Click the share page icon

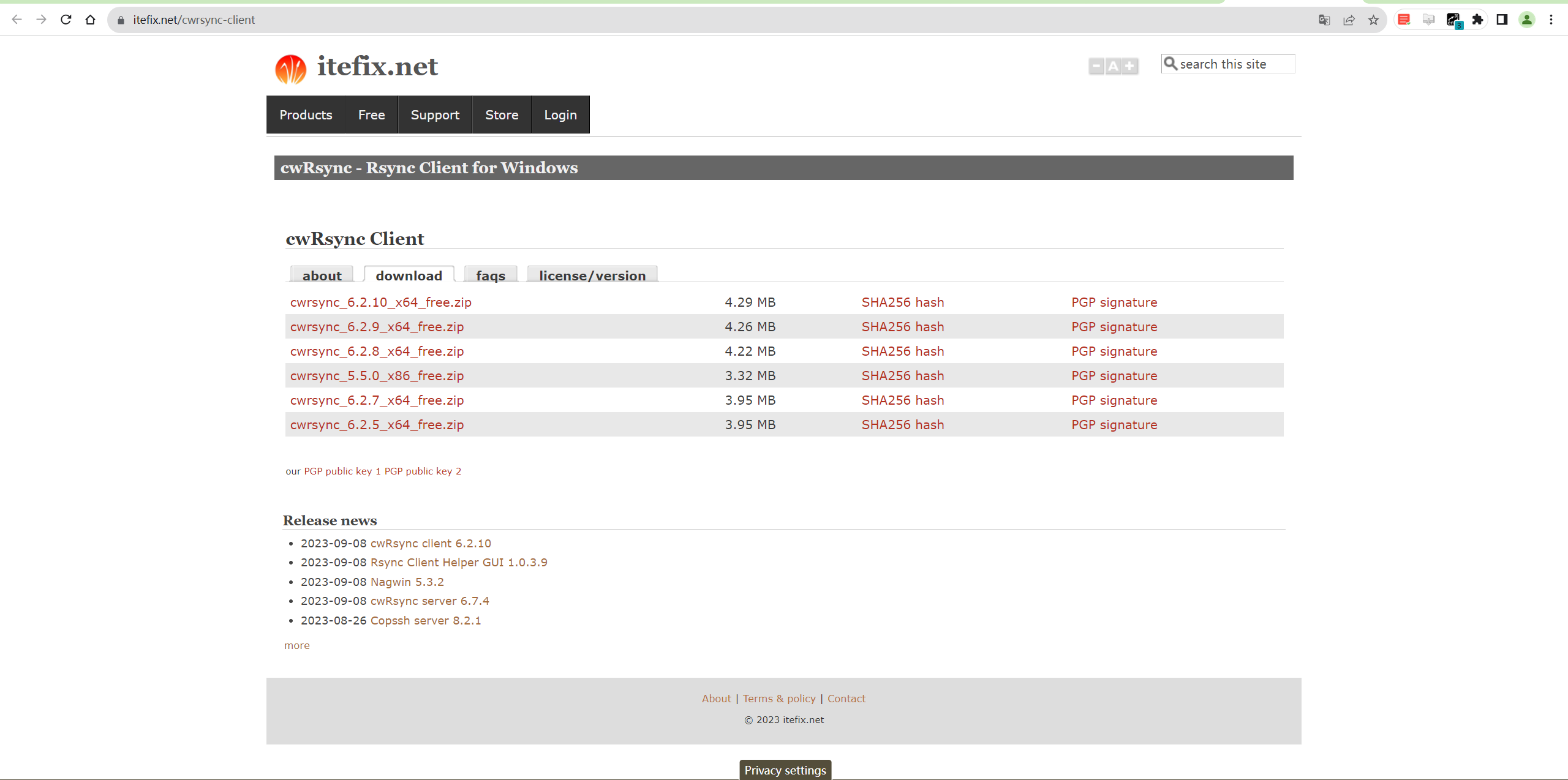[x=1349, y=20]
